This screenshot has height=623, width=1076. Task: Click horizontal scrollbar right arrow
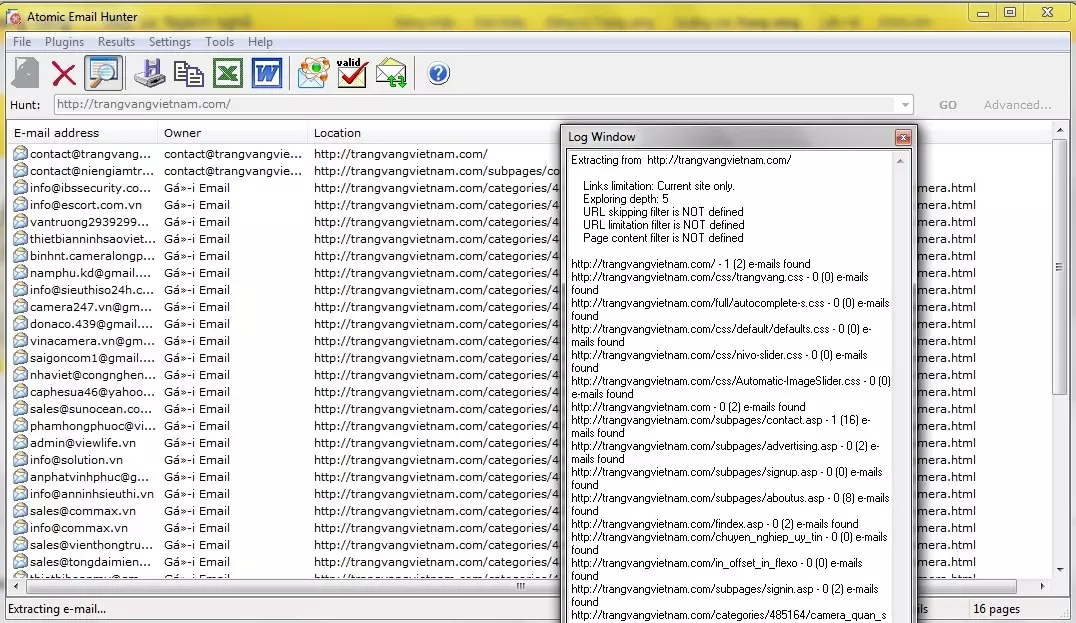pyautogui.click(x=1042, y=587)
